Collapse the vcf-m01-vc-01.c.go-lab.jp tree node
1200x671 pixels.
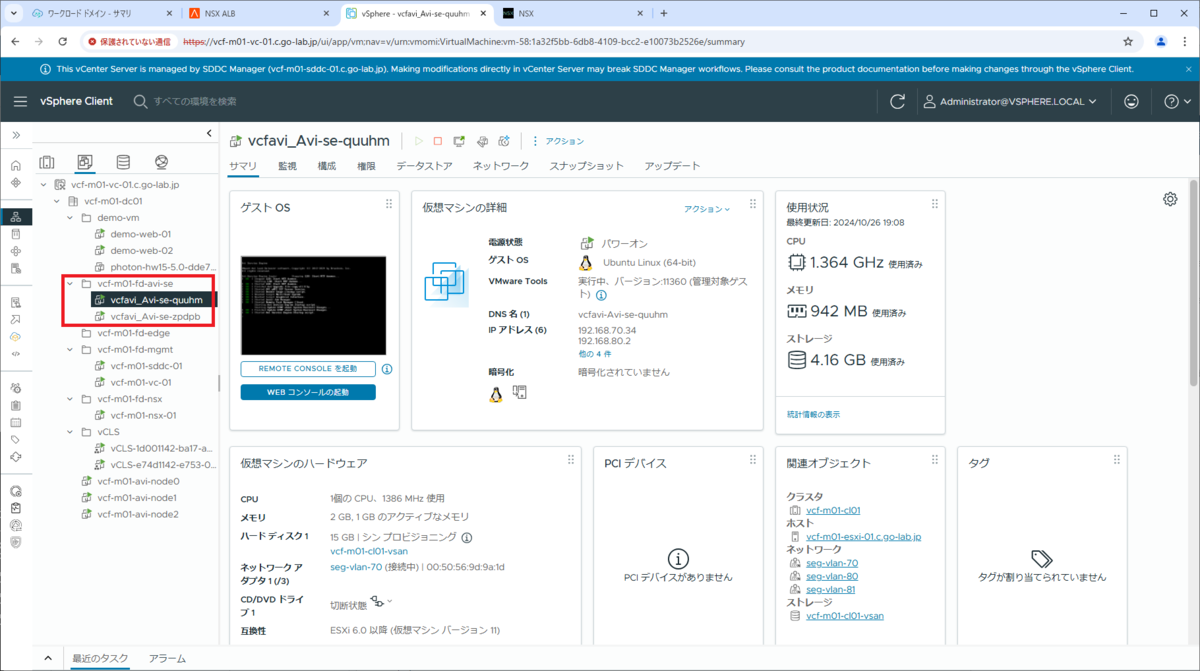(43, 185)
